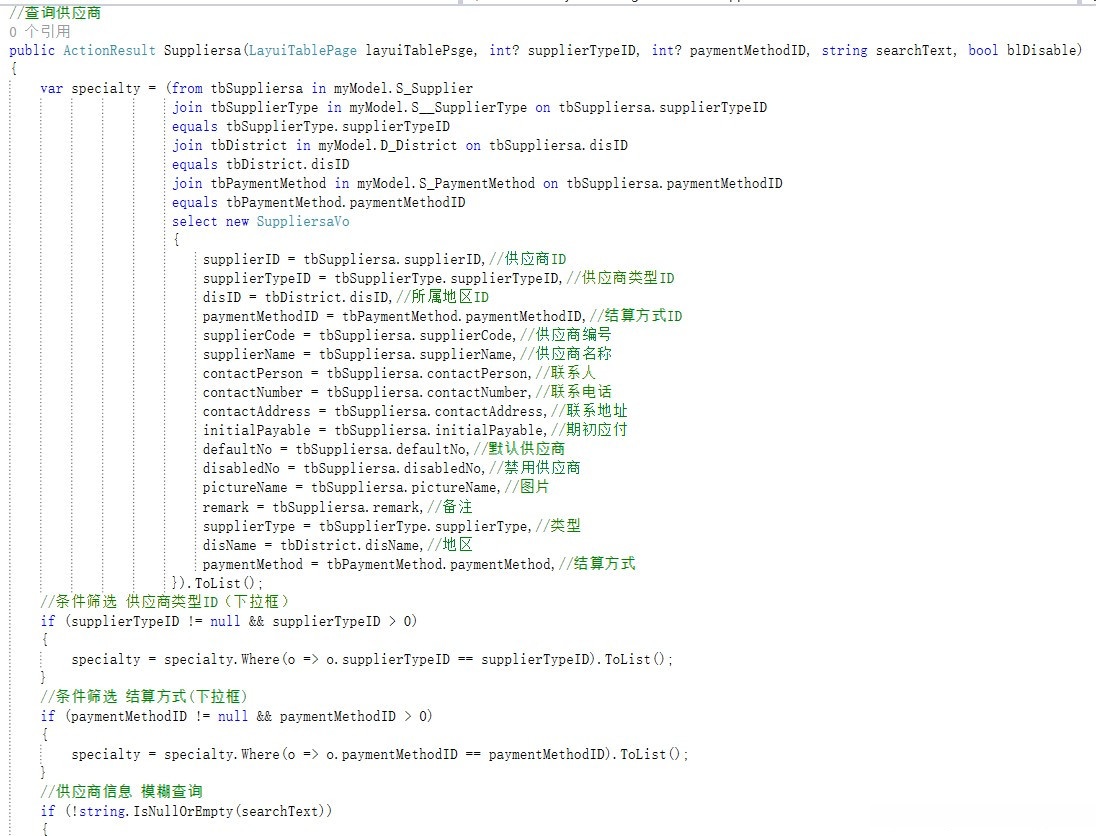Image resolution: width=1096 pixels, height=836 pixels.
Task: Click the comment "//禁用供应商"
Action: pos(535,468)
